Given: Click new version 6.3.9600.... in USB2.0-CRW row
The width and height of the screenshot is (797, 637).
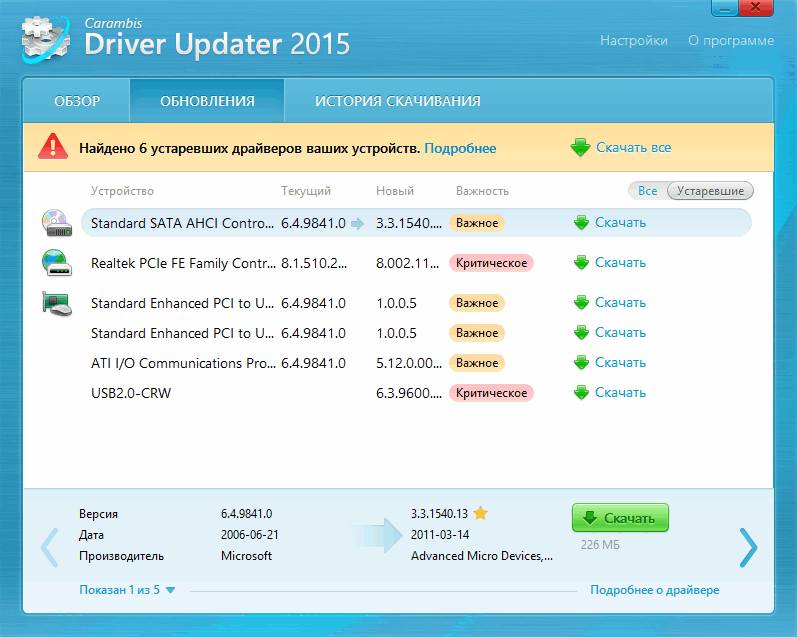Looking at the screenshot, I should click(x=409, y=393).
